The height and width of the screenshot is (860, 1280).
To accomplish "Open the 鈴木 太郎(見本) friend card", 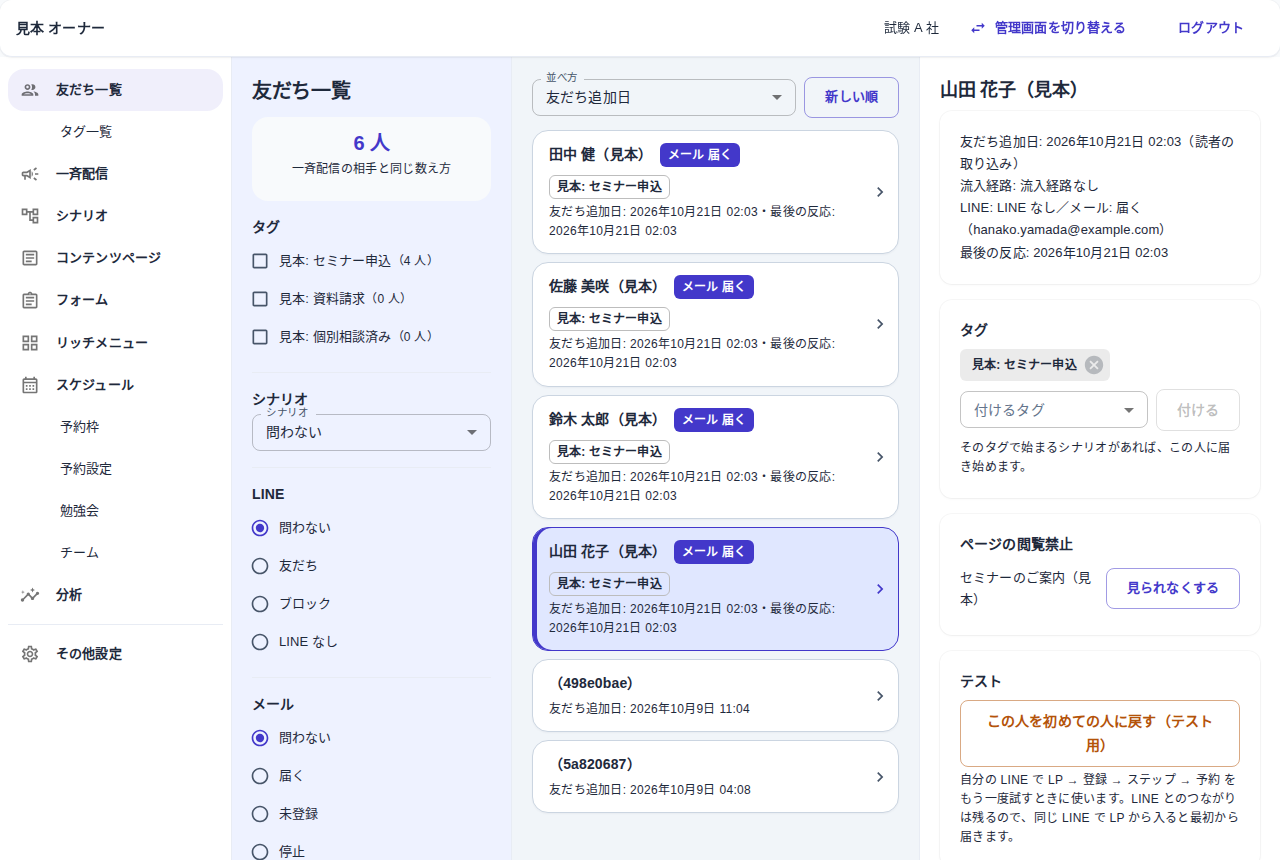I will click(x=715, y=457).
